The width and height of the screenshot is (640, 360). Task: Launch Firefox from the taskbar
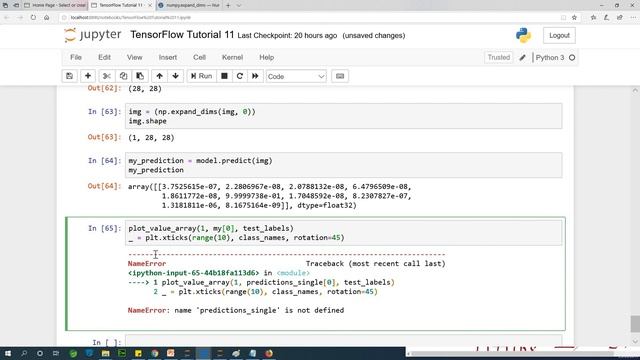269,353
